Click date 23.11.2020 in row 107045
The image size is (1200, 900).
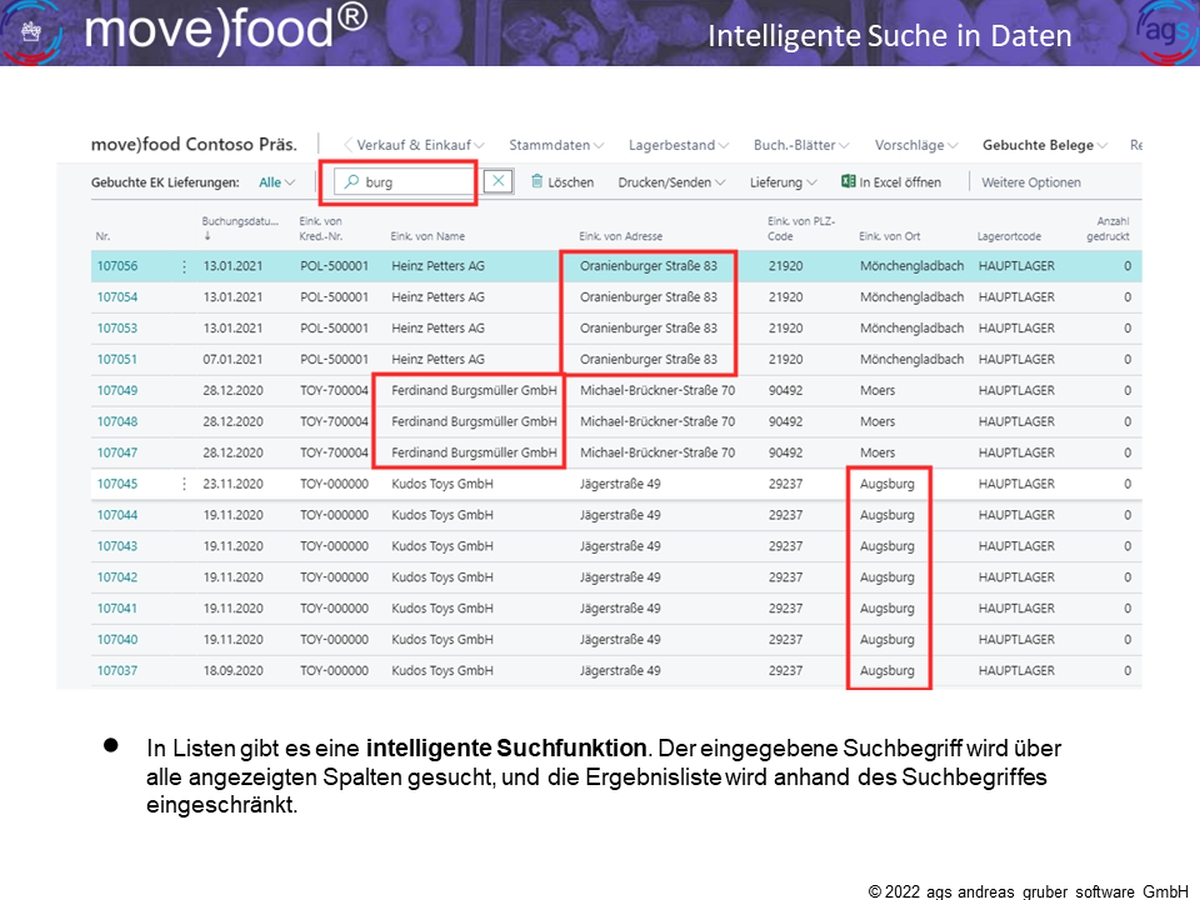[x=233, y=484]
